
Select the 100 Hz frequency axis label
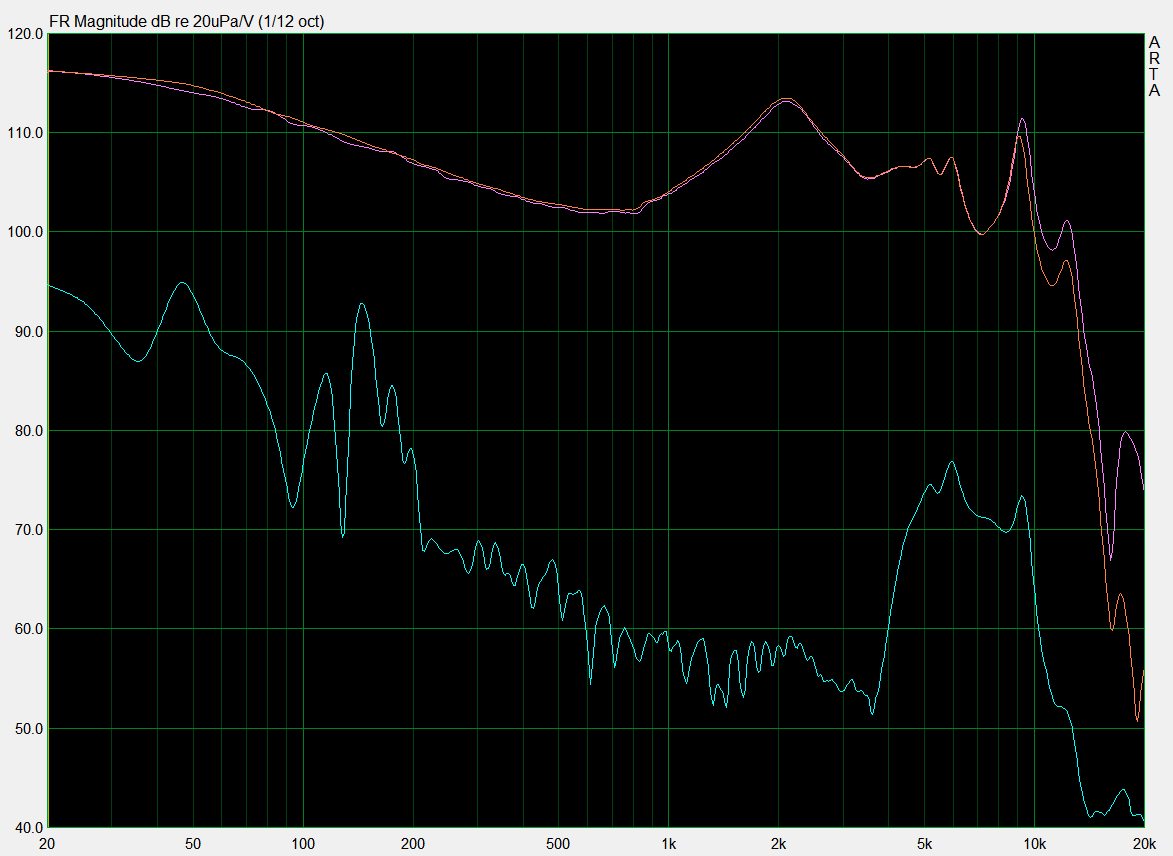[x=303, y=843]
